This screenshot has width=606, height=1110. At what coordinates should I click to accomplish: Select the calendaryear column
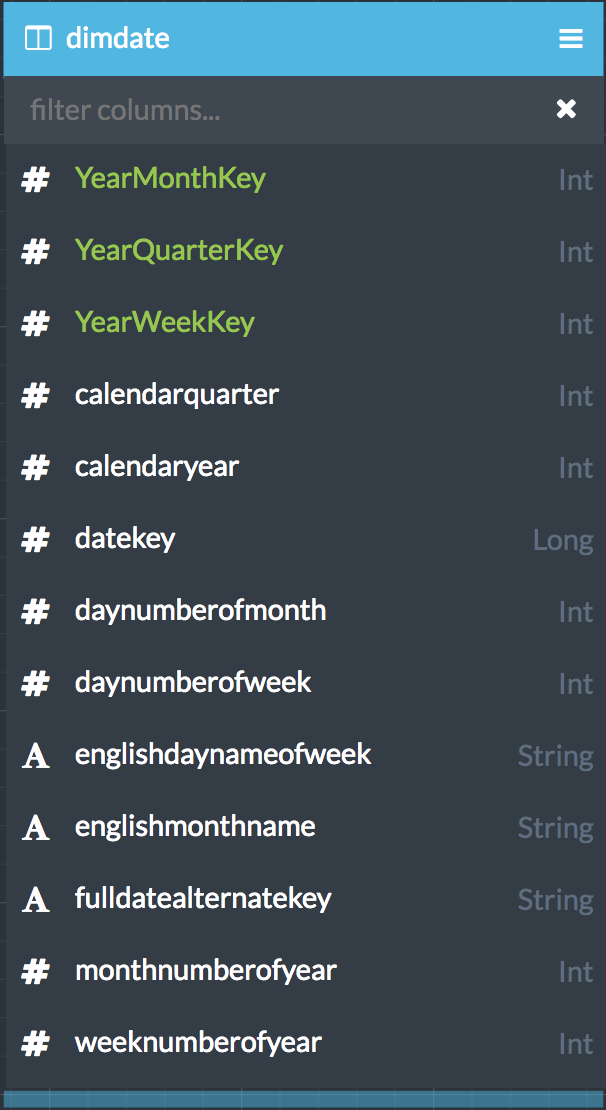click(x=305, y=467)
